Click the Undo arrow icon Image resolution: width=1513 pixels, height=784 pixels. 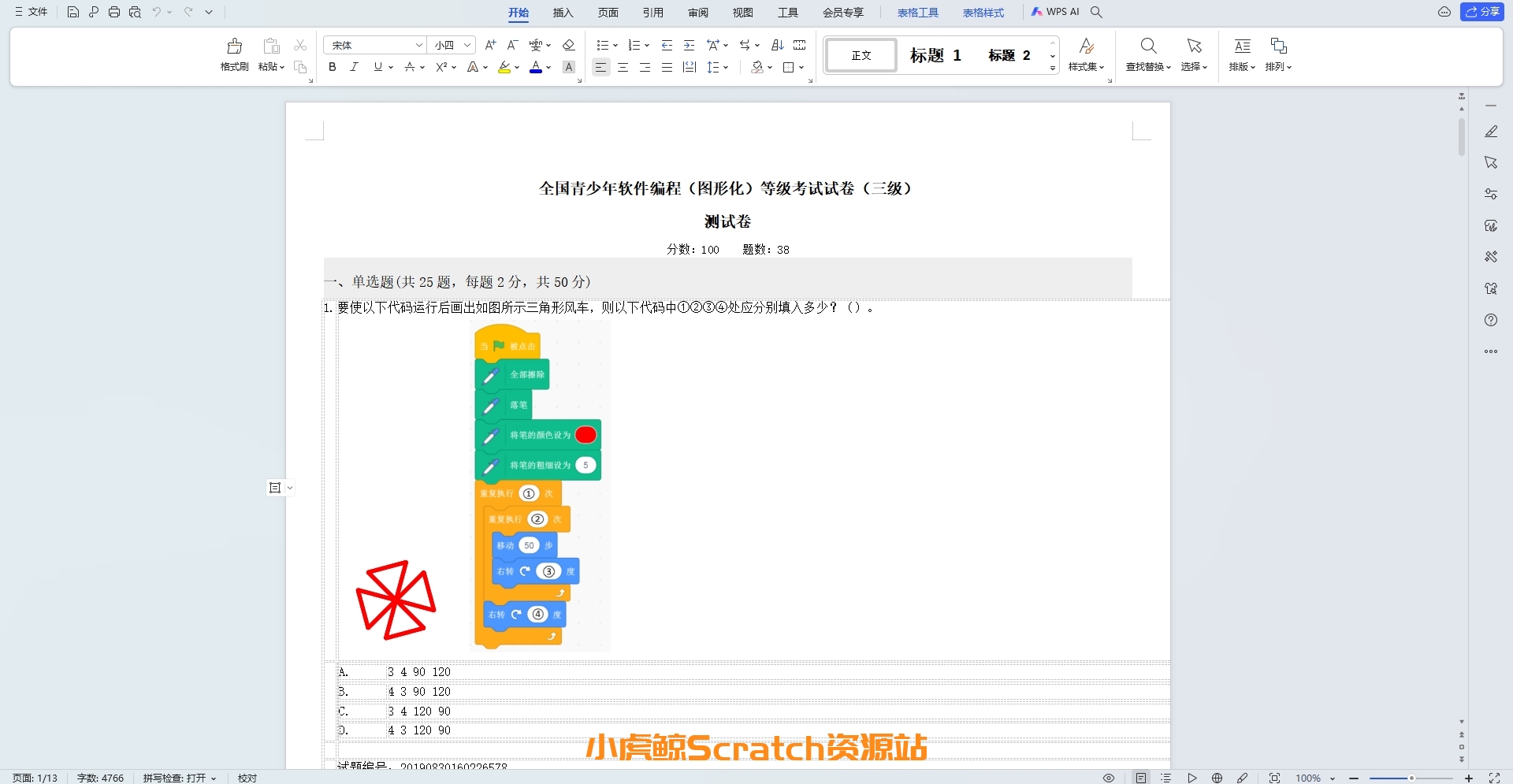(157, 12)
